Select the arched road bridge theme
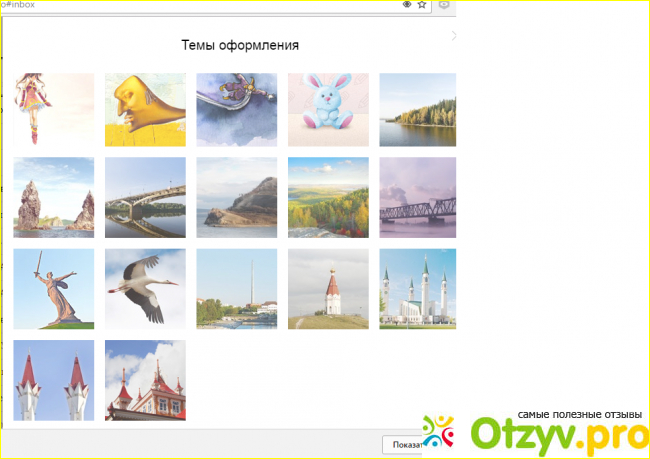Viewport: 650px width, 459px height. 145,197
